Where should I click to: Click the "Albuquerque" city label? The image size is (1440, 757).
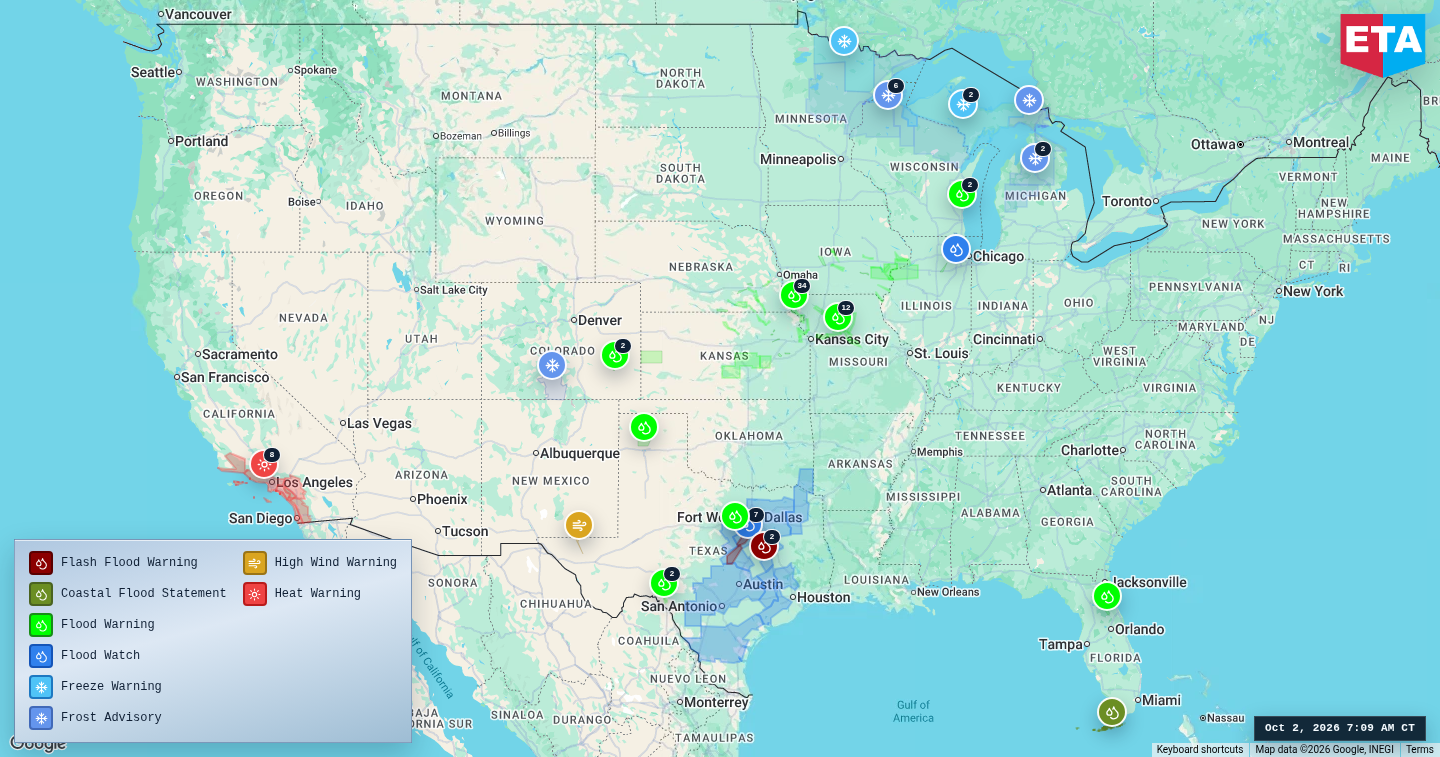pyautogui.click(x=580, y=453)
